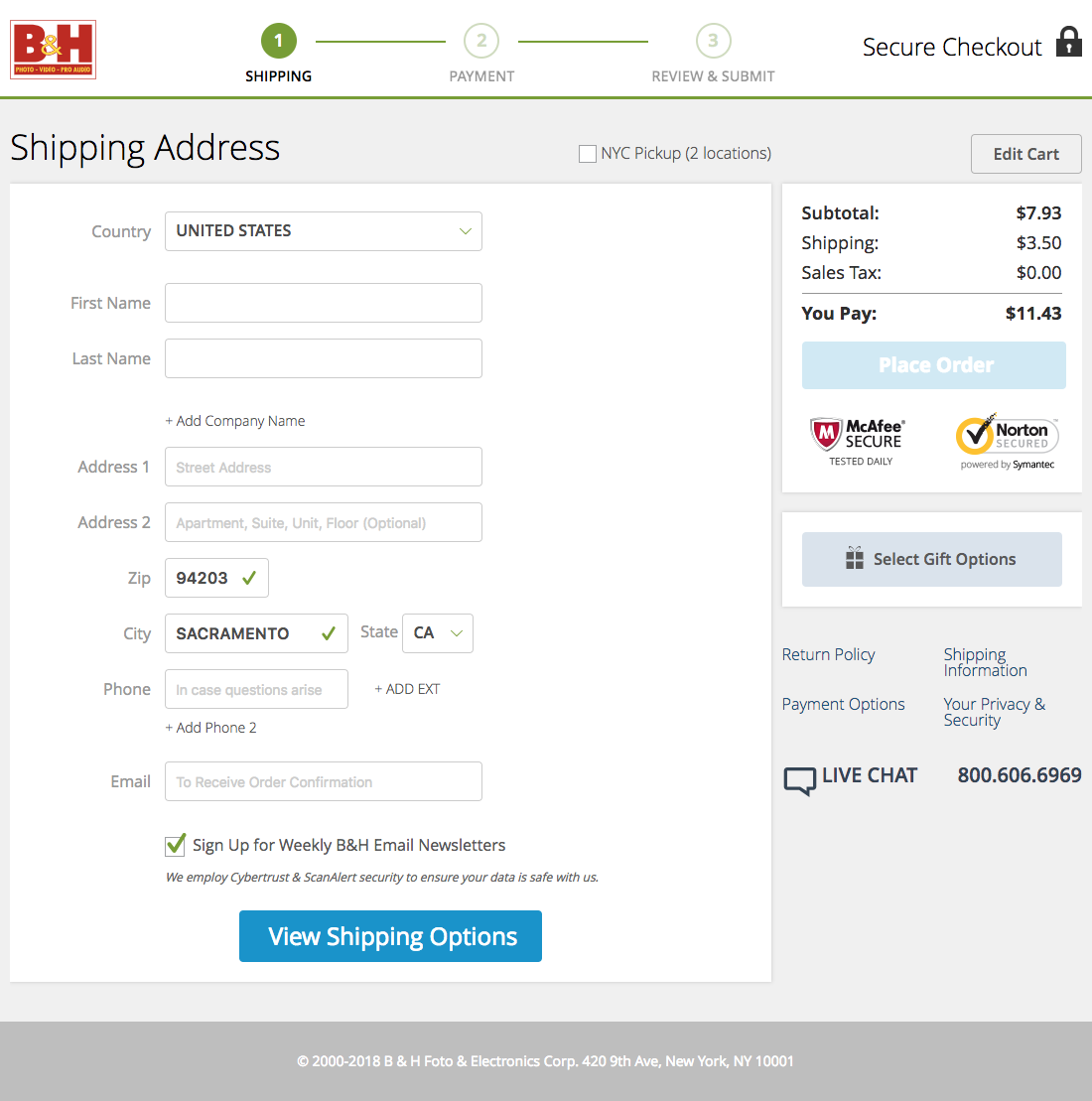
Task: Open the Return Policy link
Action: coord(828,654)
